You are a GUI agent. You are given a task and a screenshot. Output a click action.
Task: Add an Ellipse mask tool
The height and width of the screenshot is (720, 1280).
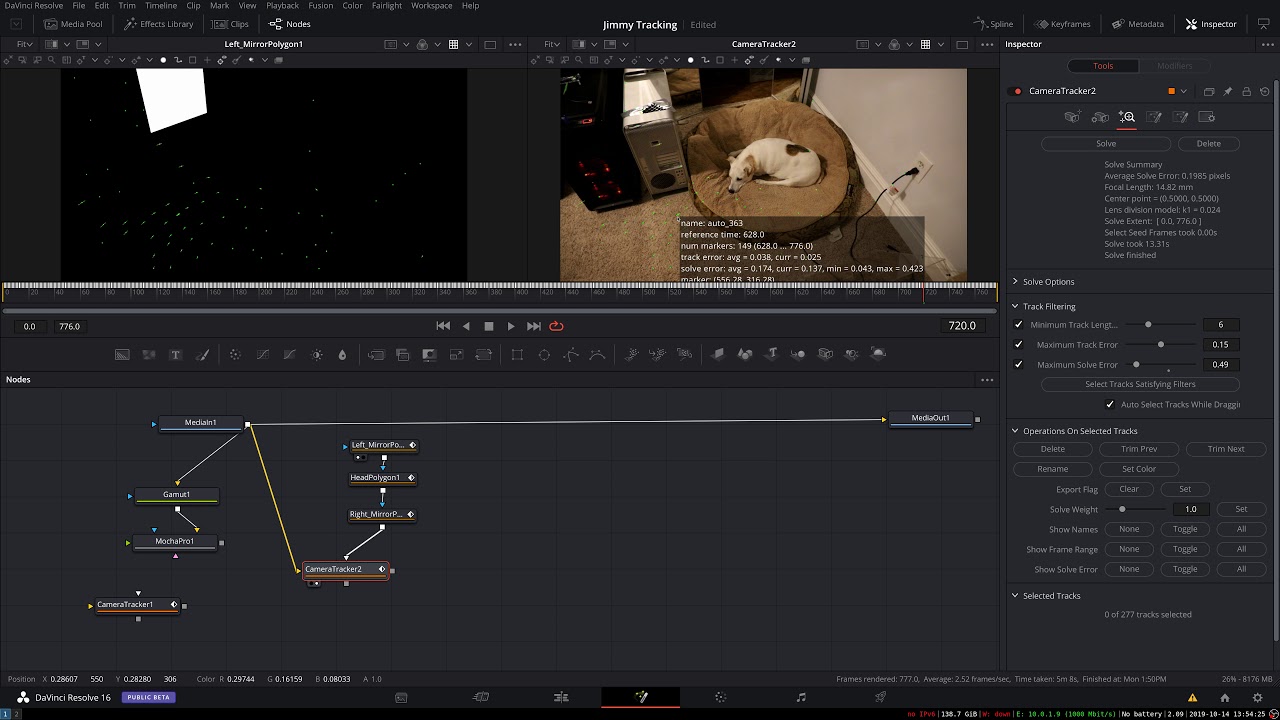[x=544, y=355]
